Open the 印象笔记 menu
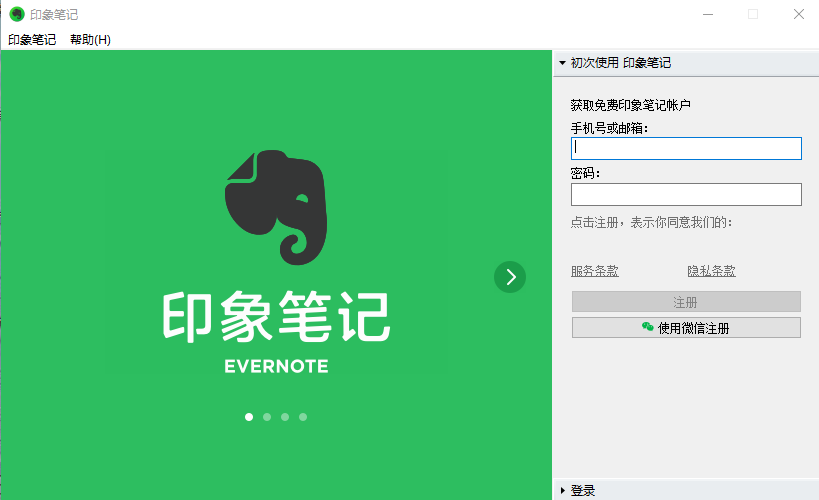Image resolution: width=819 pixels, height=500 pixels. click(x=32, y=40)
